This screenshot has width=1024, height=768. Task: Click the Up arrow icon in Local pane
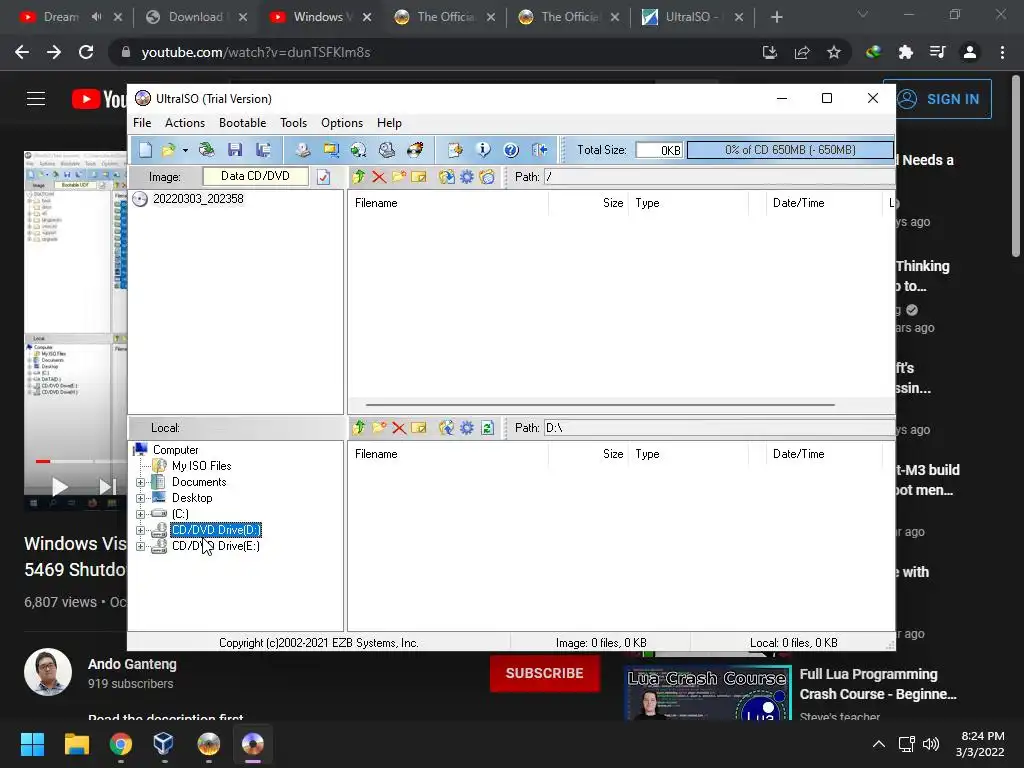[359, 428]
